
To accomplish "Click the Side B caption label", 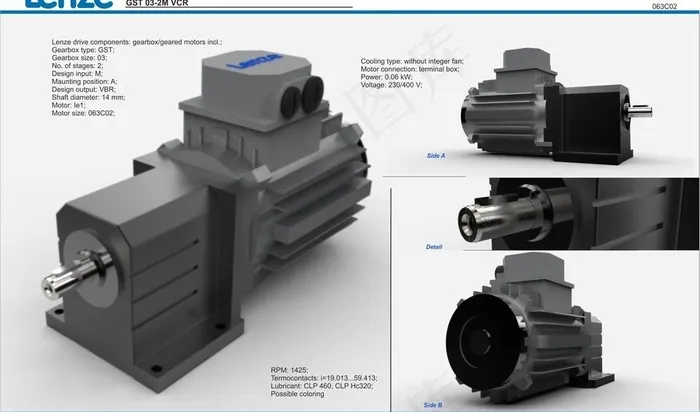I will click(x=433, y=404).
